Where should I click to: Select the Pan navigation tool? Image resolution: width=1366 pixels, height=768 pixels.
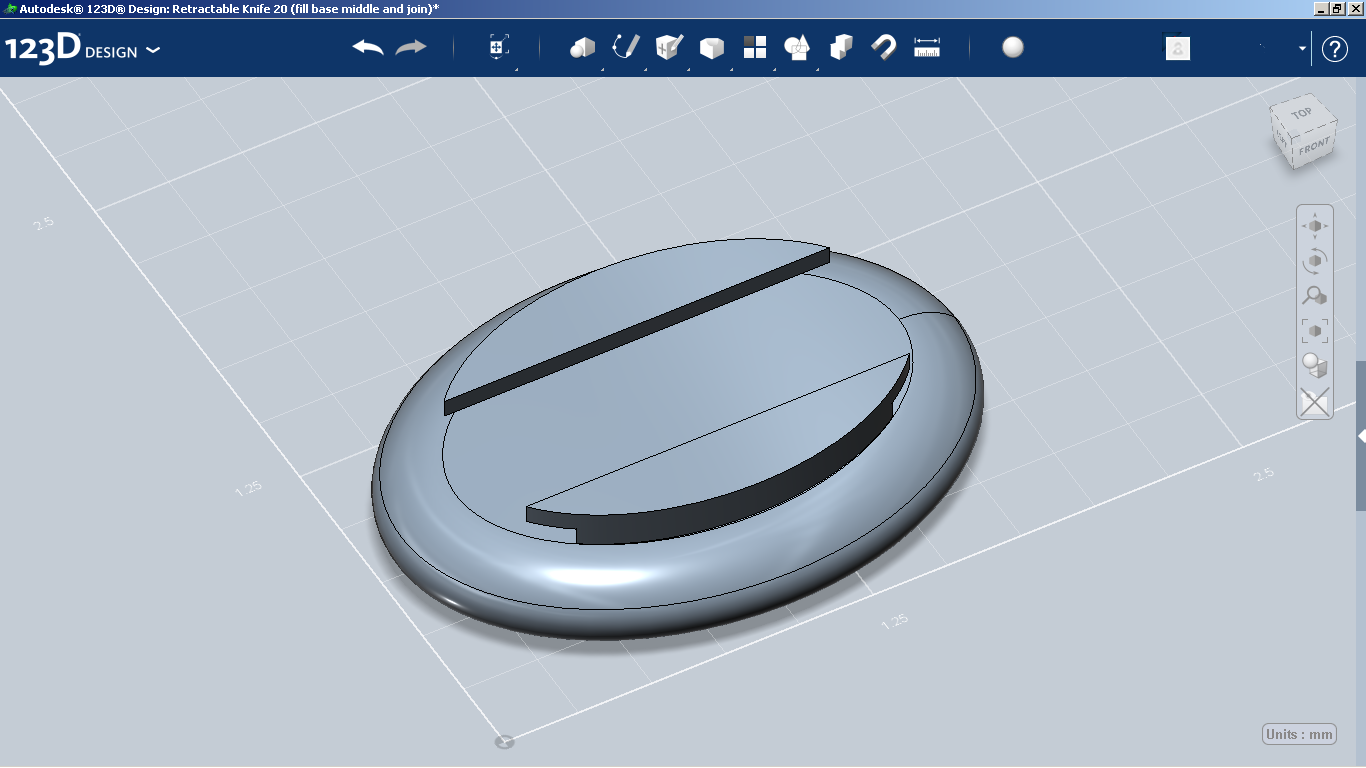pos(1315,226)
